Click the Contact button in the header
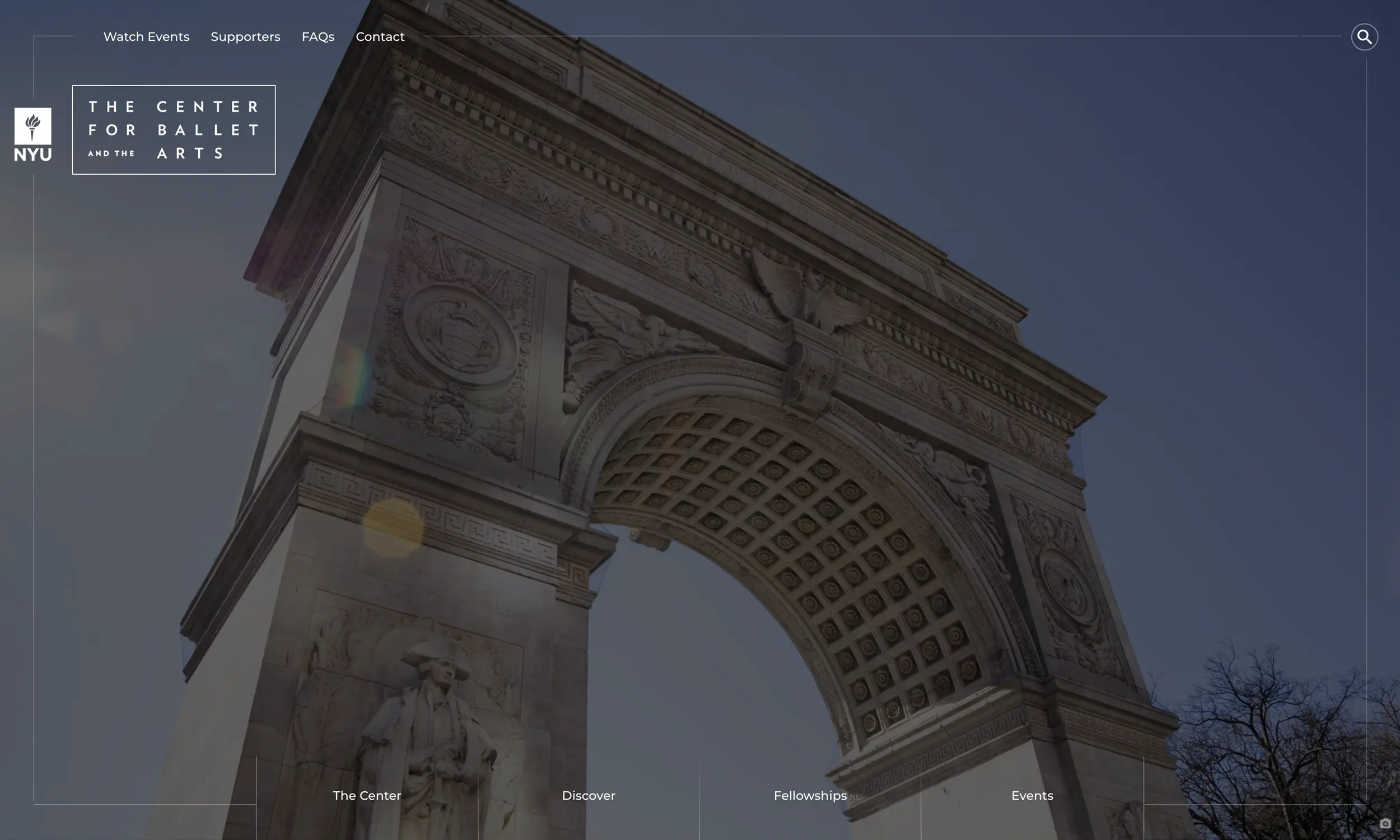 [380, 36]
